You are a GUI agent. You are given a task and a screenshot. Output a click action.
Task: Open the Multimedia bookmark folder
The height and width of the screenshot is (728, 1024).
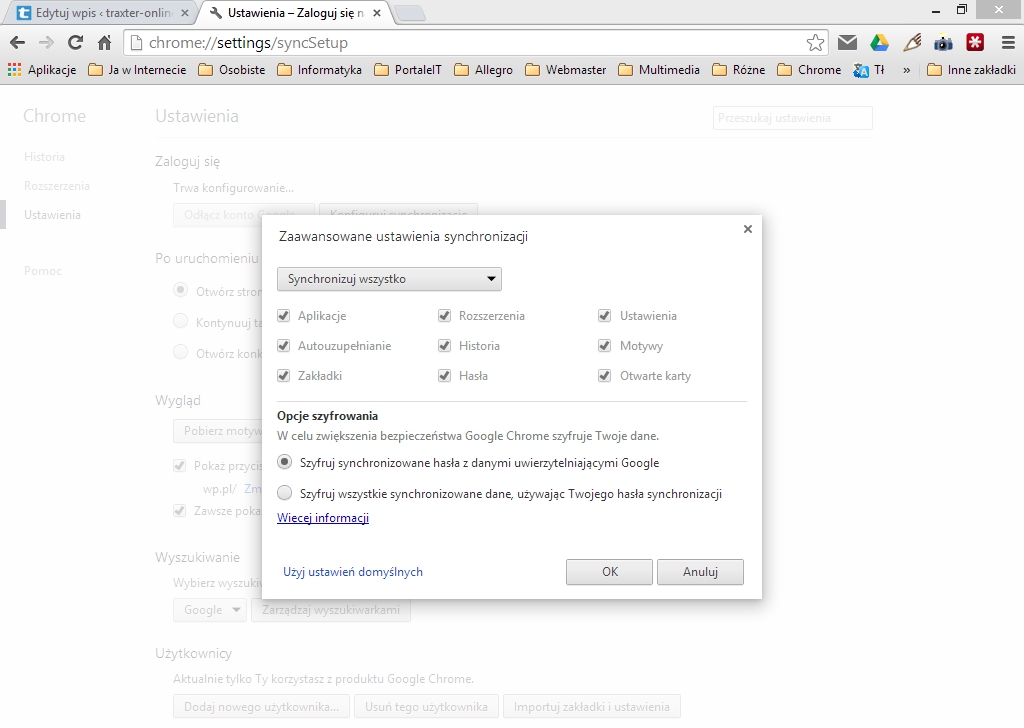pos(659,70)
